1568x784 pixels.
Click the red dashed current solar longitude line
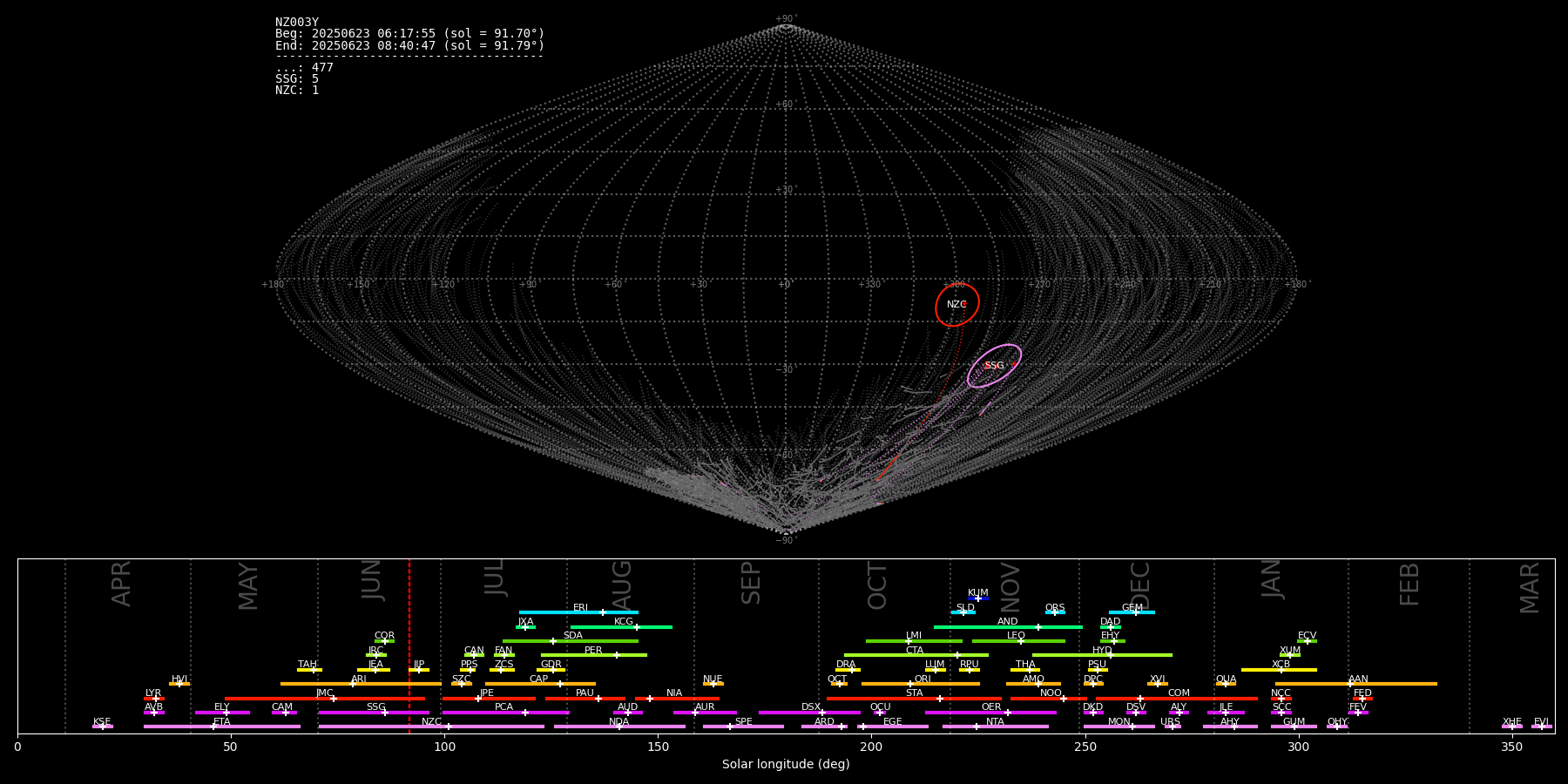pyautogui.click(x=409, y=645)
